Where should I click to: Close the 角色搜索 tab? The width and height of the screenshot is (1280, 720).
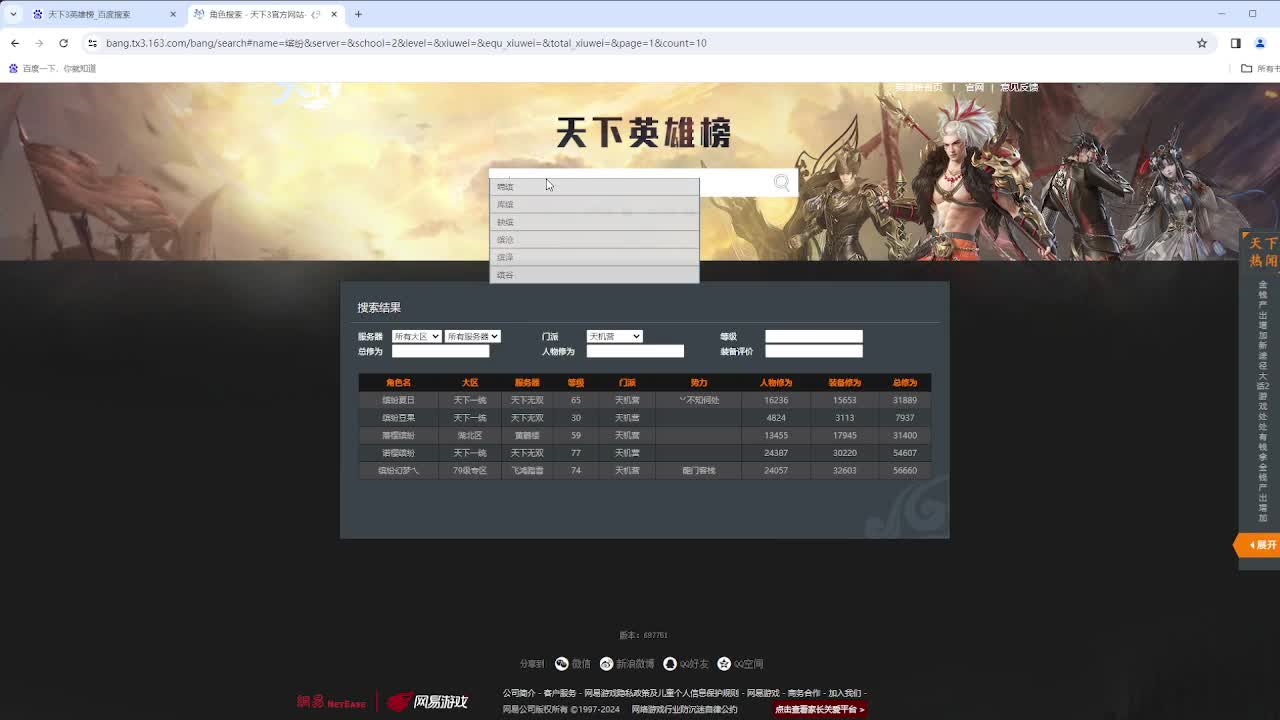coord(335,14)
